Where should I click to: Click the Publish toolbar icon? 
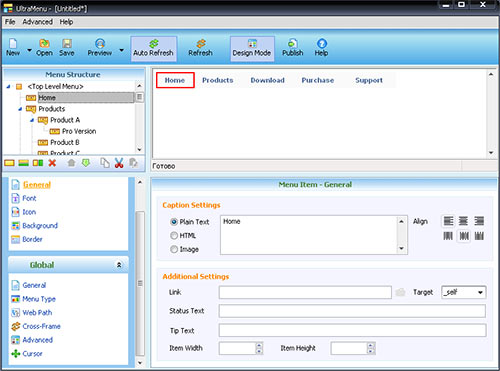click(293, 48)
